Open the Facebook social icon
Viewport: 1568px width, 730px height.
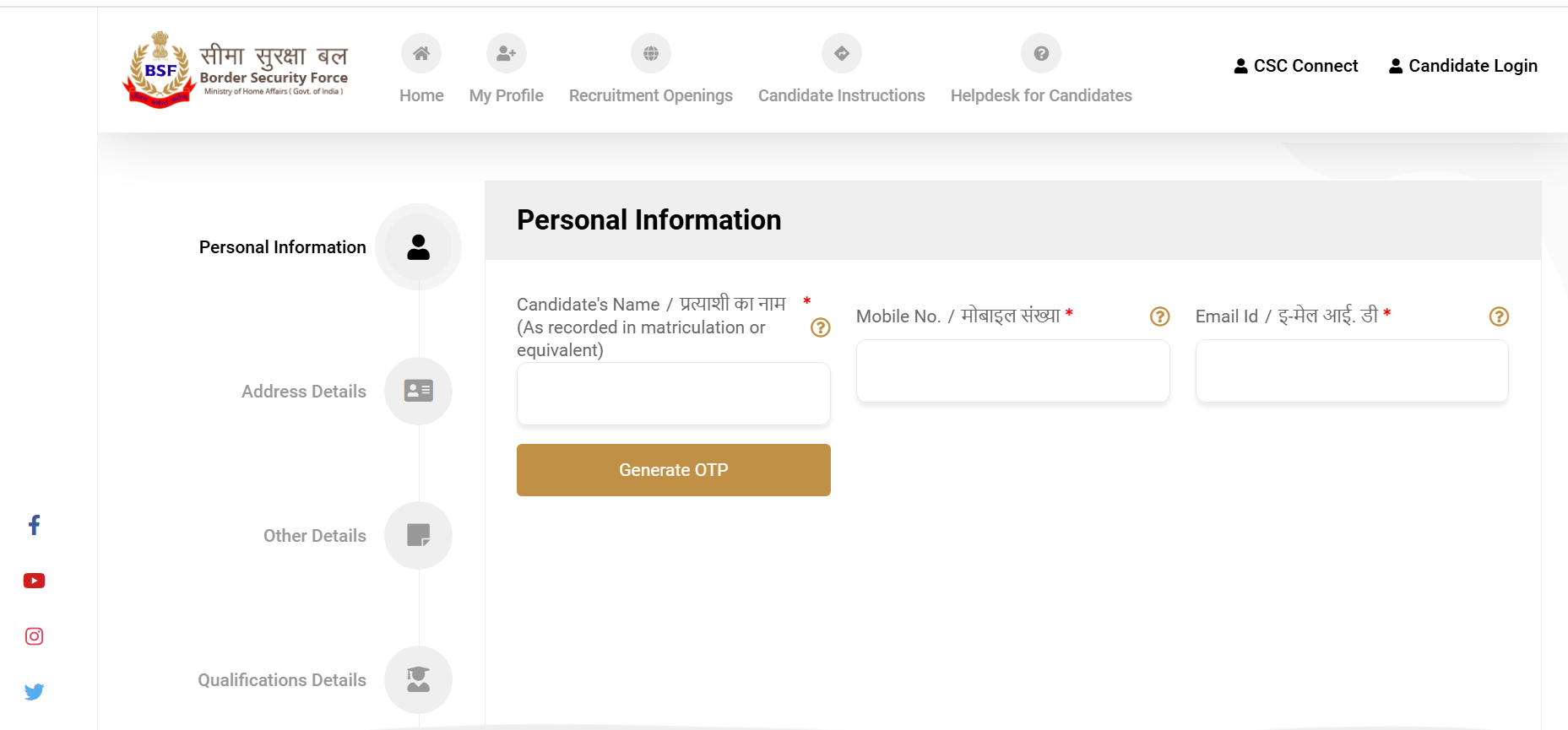(x=34, y=525)
